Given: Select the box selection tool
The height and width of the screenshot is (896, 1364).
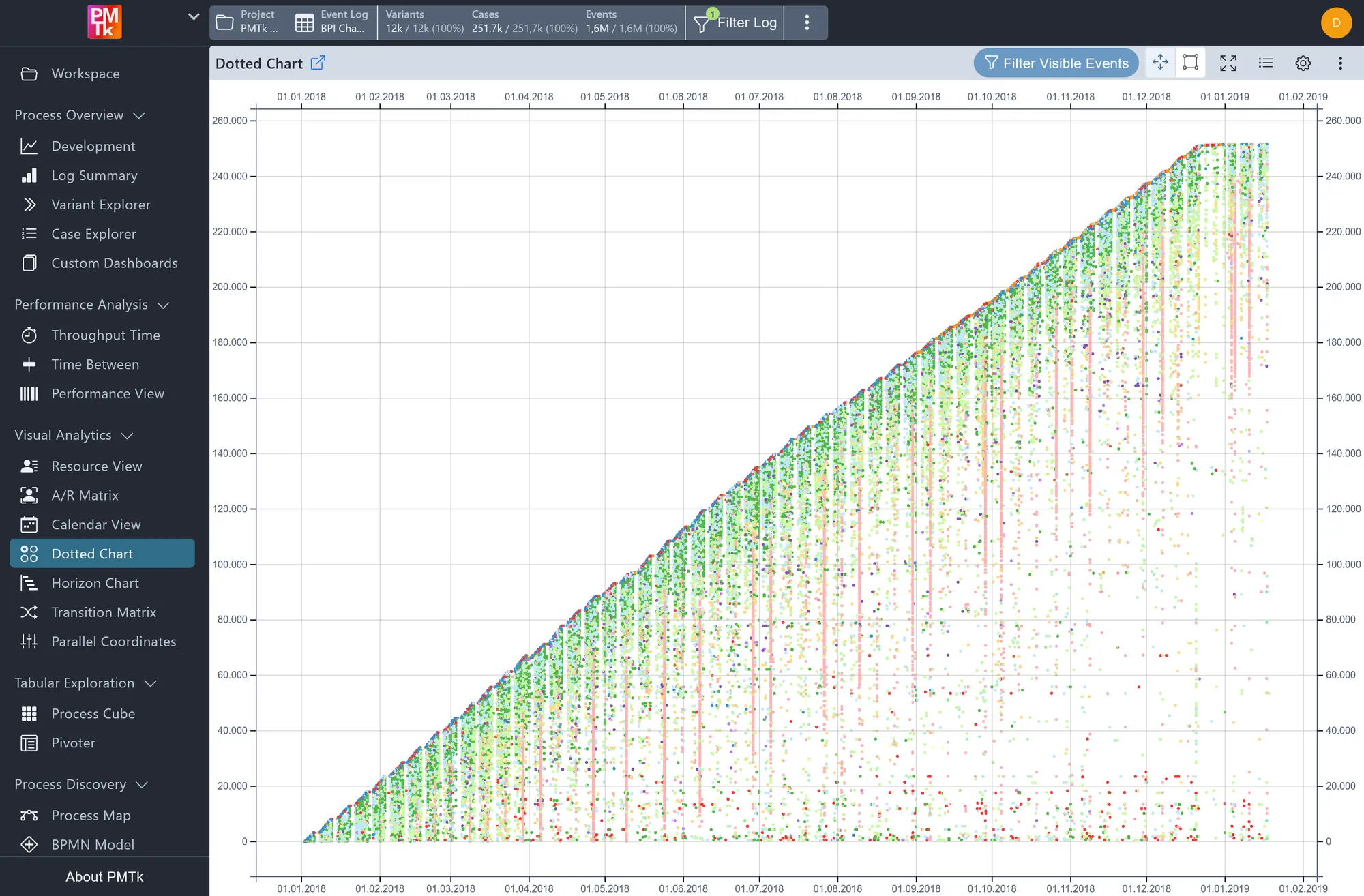Looking at the screenshot, I should point(1190,63).
